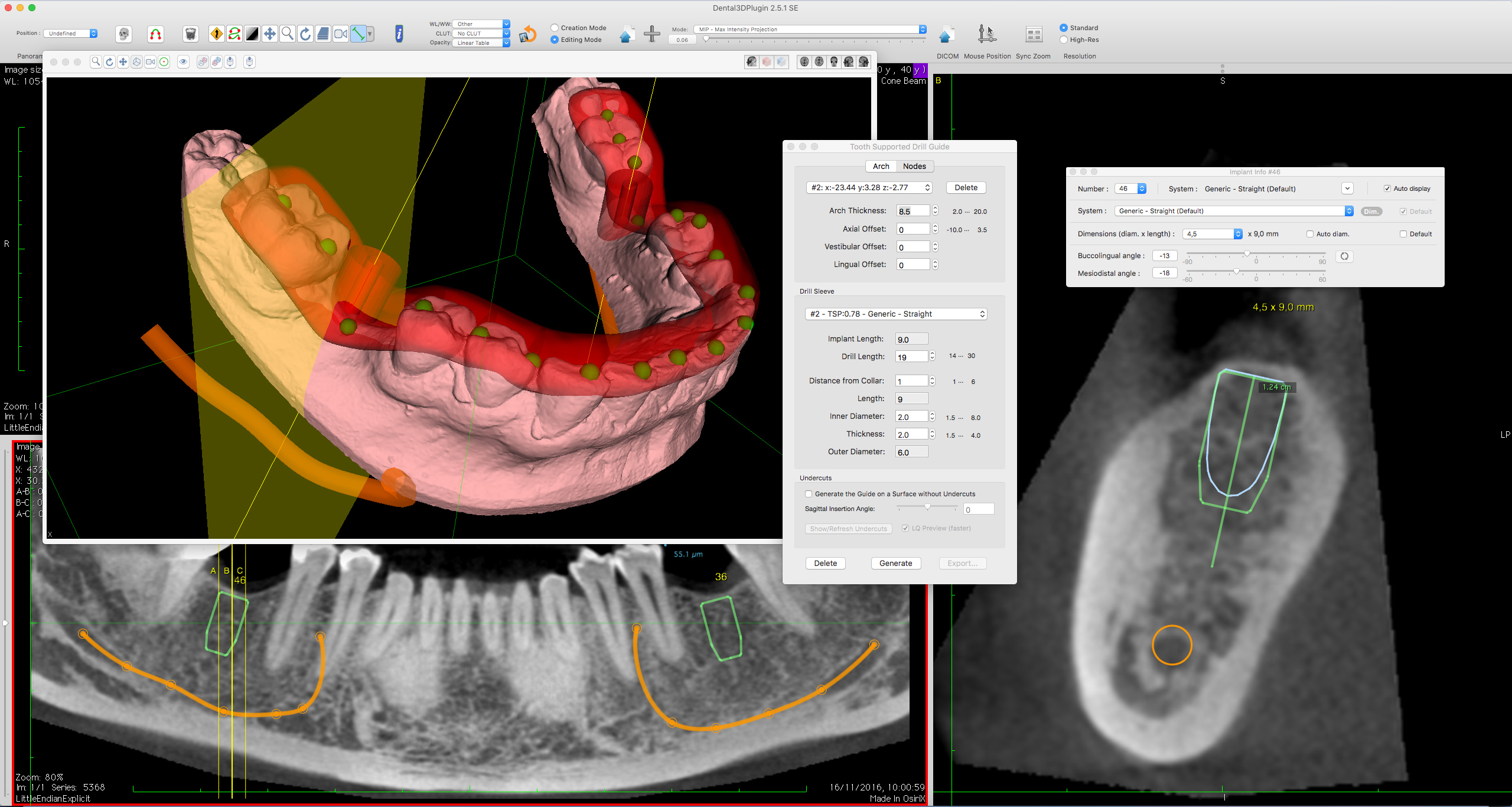Click the gray crosshair plus icon
1512x807 pixels.
652,34
